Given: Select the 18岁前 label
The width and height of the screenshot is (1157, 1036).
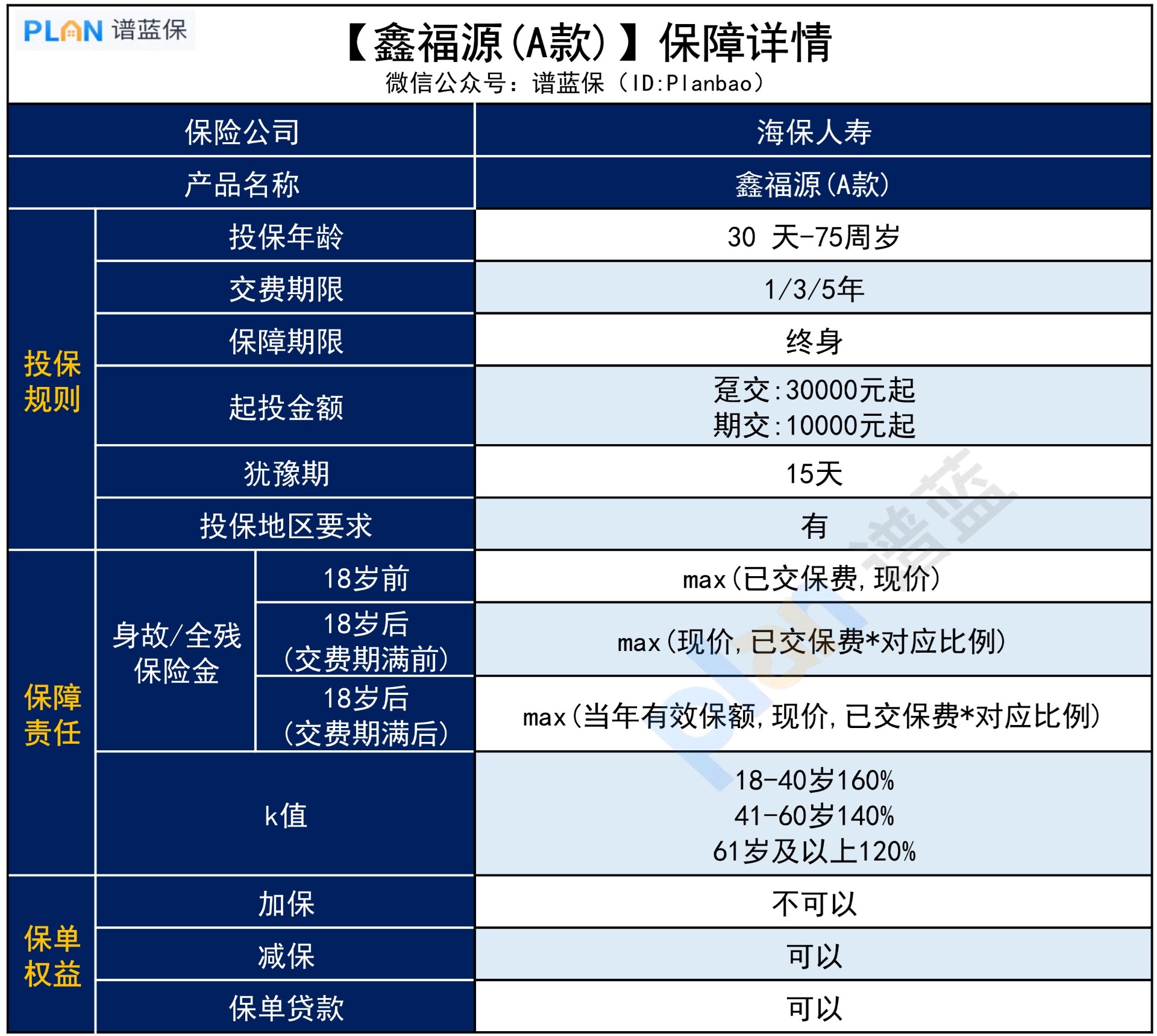Looking at the screenshot, I should tap(366, 577).
